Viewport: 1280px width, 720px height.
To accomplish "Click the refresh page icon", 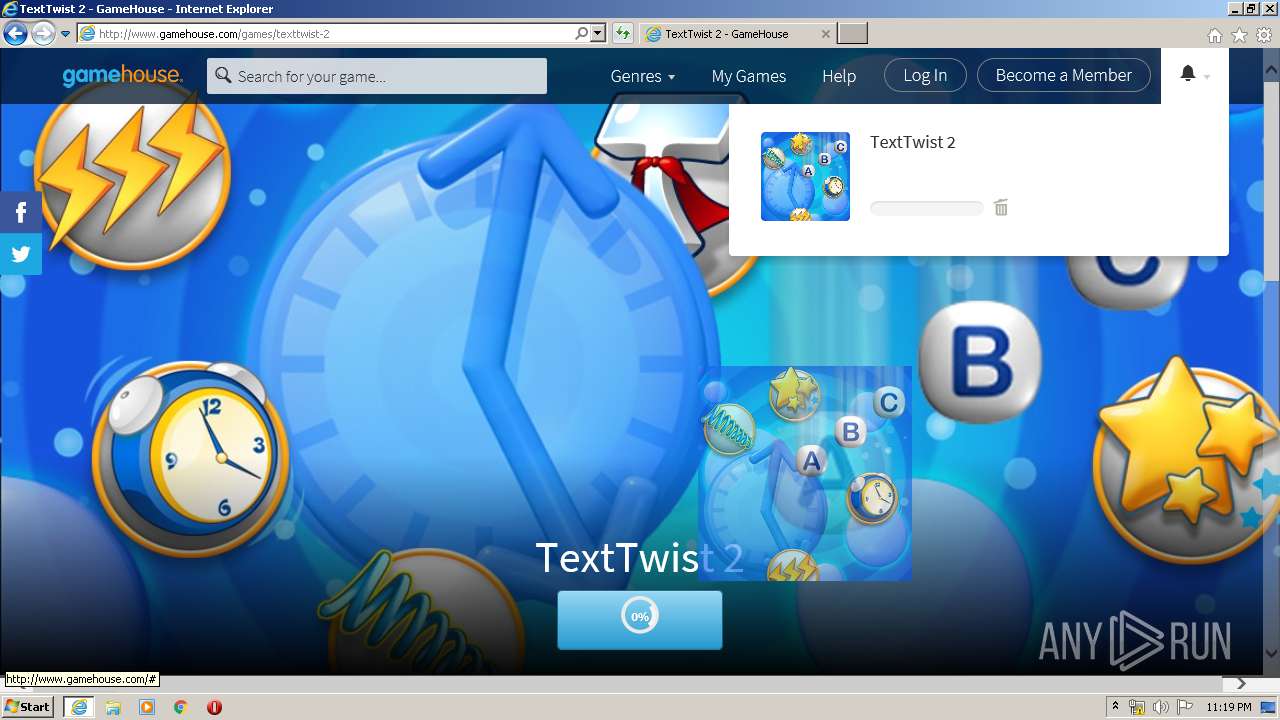I will pos(622,34).
